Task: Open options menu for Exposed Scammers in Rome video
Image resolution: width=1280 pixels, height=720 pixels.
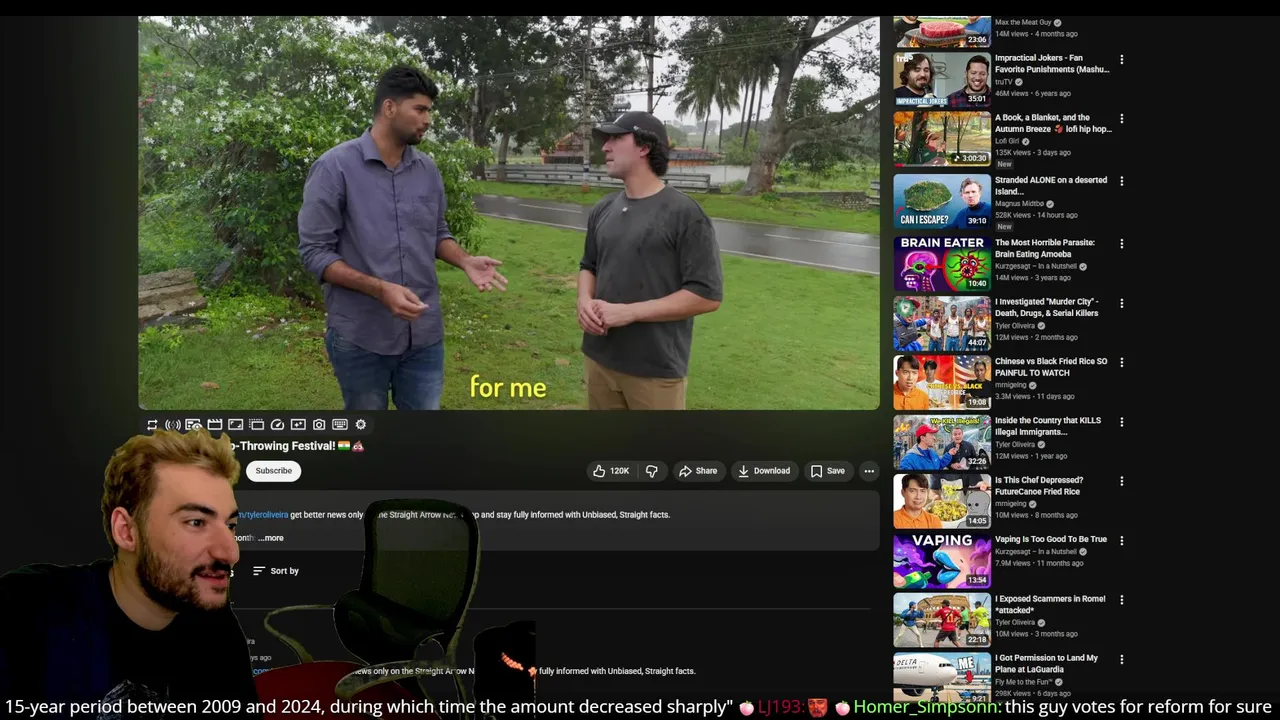Action: tap(1121, 600)
